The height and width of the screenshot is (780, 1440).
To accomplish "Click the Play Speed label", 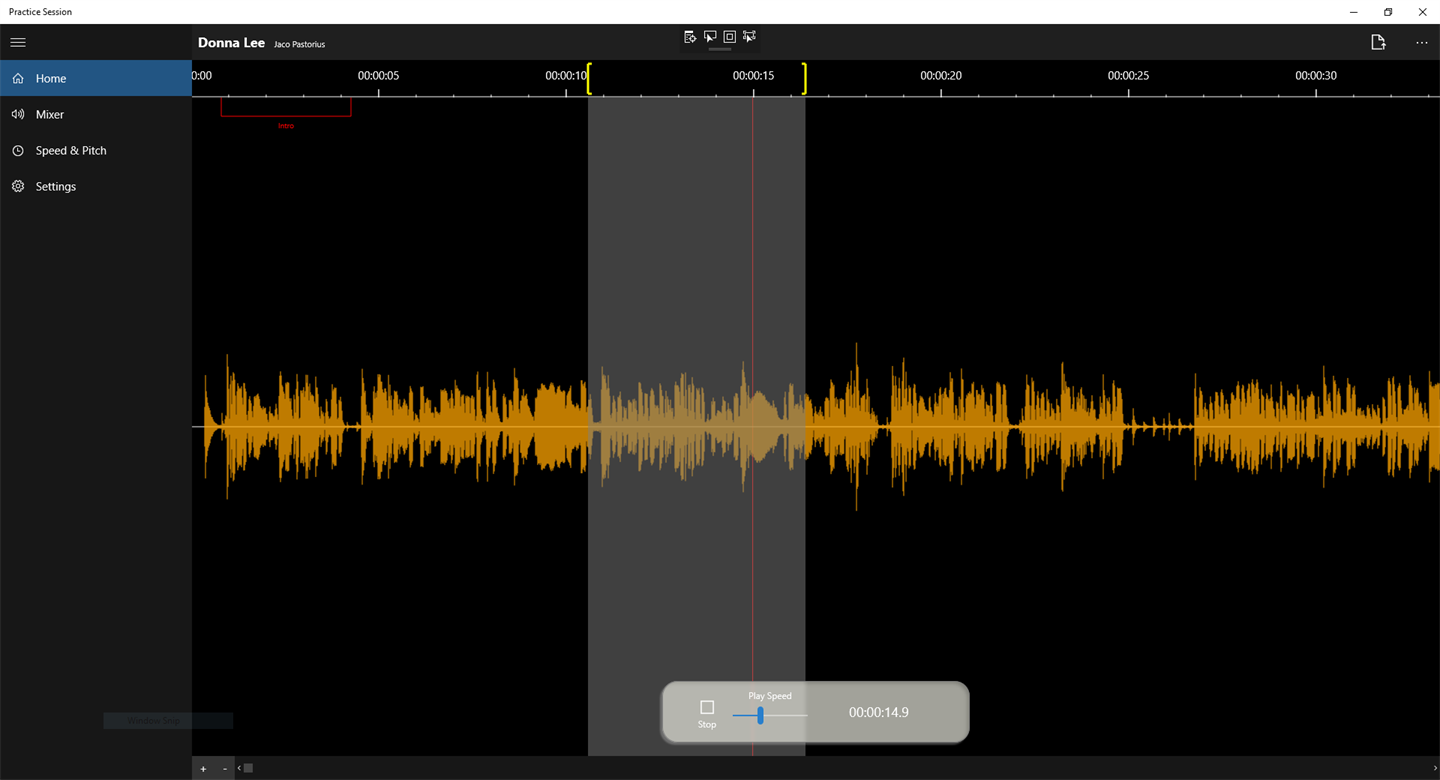I will [770, 696].
